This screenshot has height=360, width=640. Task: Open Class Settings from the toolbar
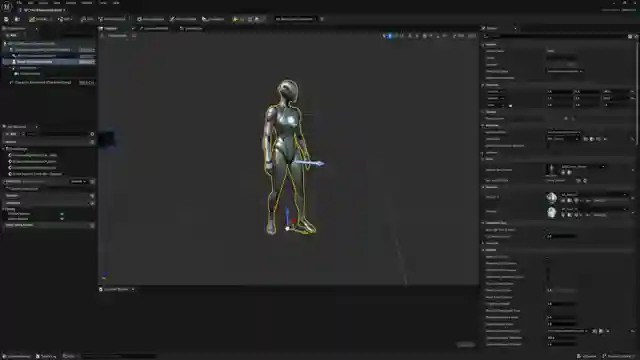click(150, 19)
